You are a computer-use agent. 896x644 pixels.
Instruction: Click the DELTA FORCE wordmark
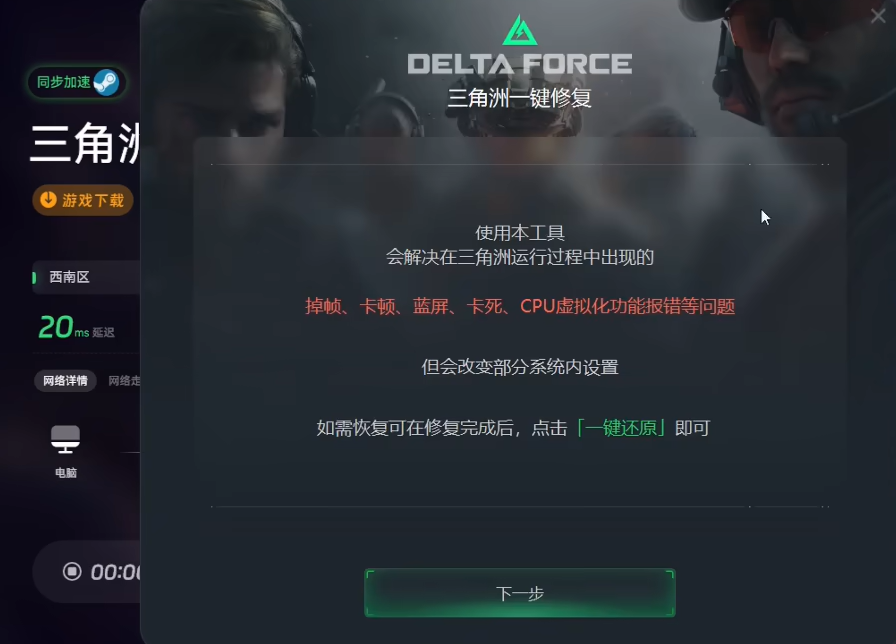point(519,63)
